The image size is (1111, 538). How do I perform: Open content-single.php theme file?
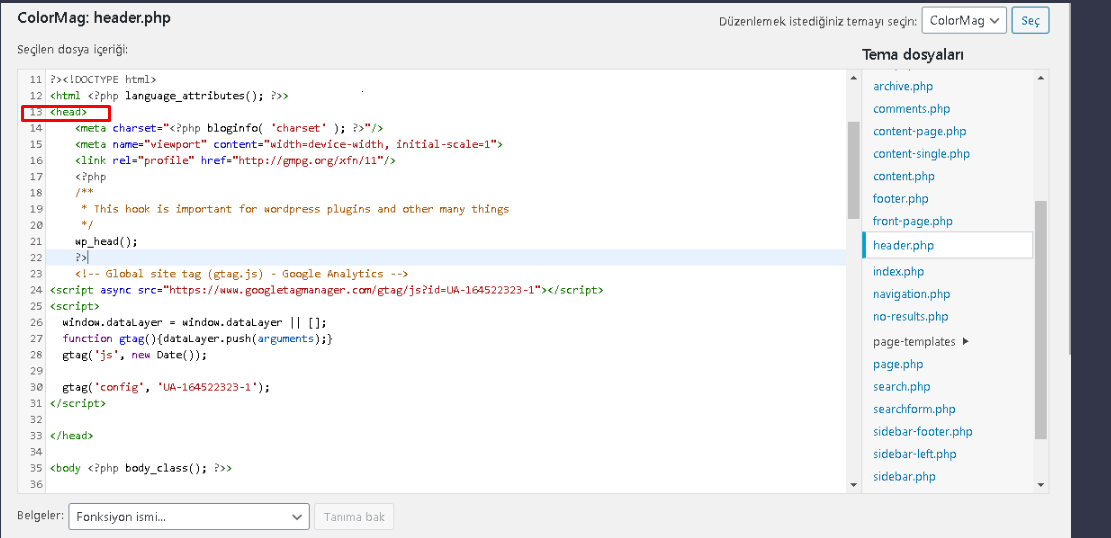921,154
